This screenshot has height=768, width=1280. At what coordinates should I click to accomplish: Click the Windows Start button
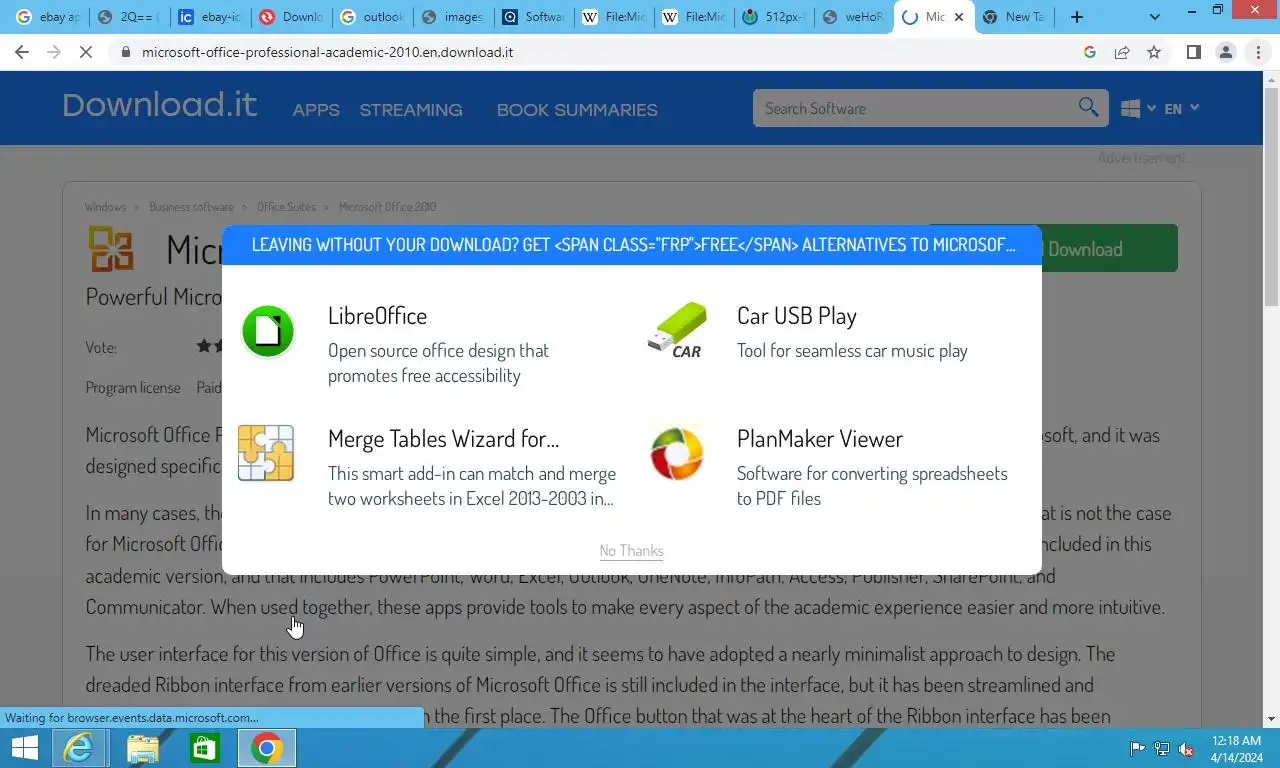point(24,748)
